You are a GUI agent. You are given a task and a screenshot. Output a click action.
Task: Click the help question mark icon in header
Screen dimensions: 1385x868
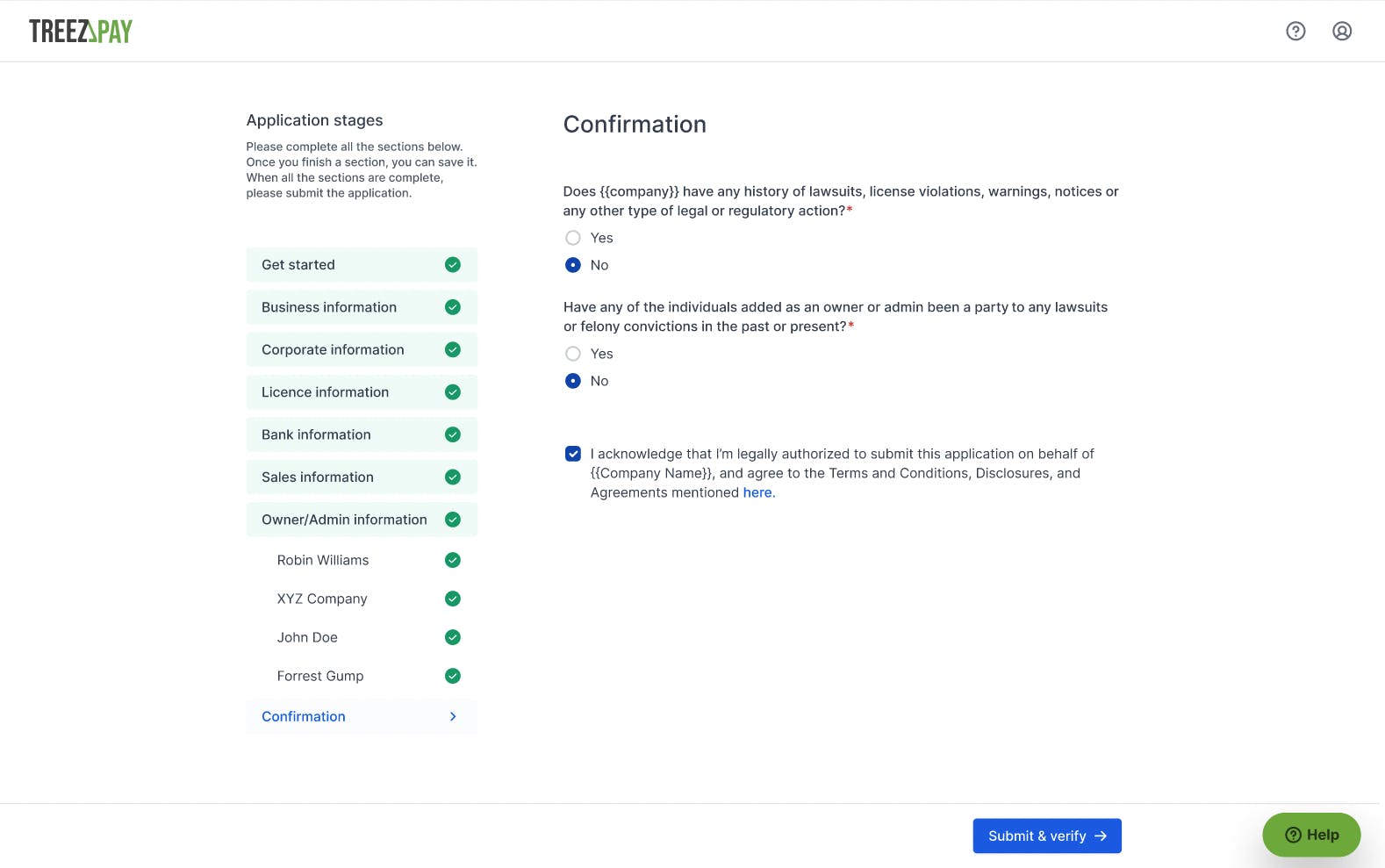[x=1295, y=32]
